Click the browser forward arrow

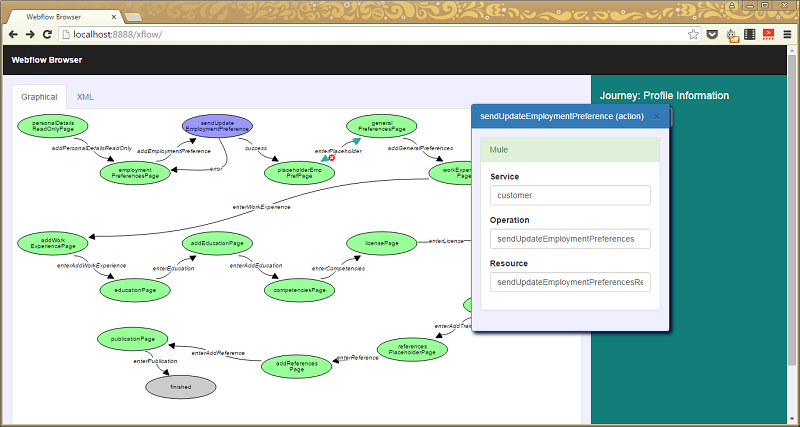[x=31, y=34]
